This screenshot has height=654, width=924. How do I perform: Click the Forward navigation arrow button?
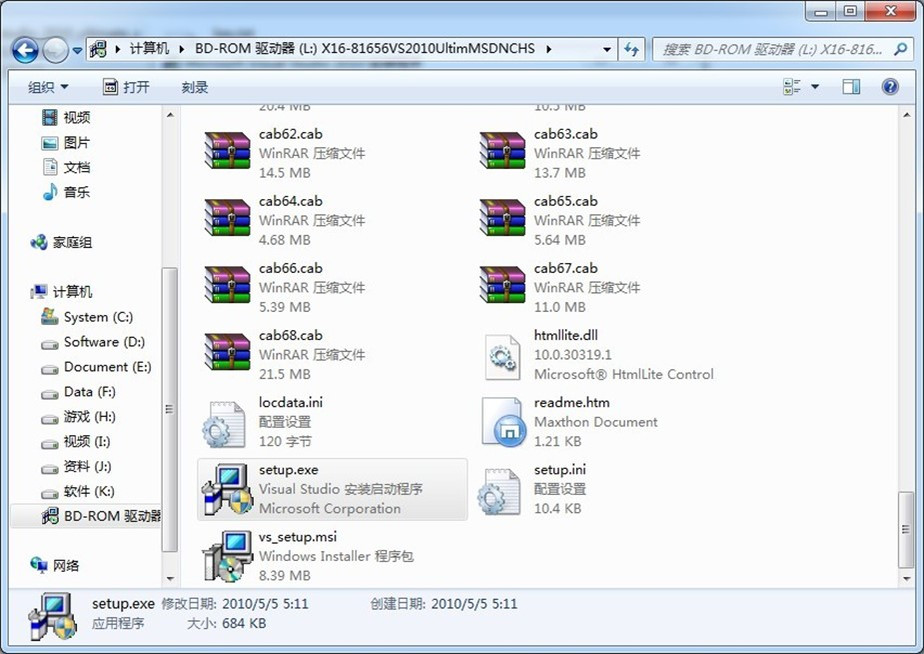[x=56, y=50]
